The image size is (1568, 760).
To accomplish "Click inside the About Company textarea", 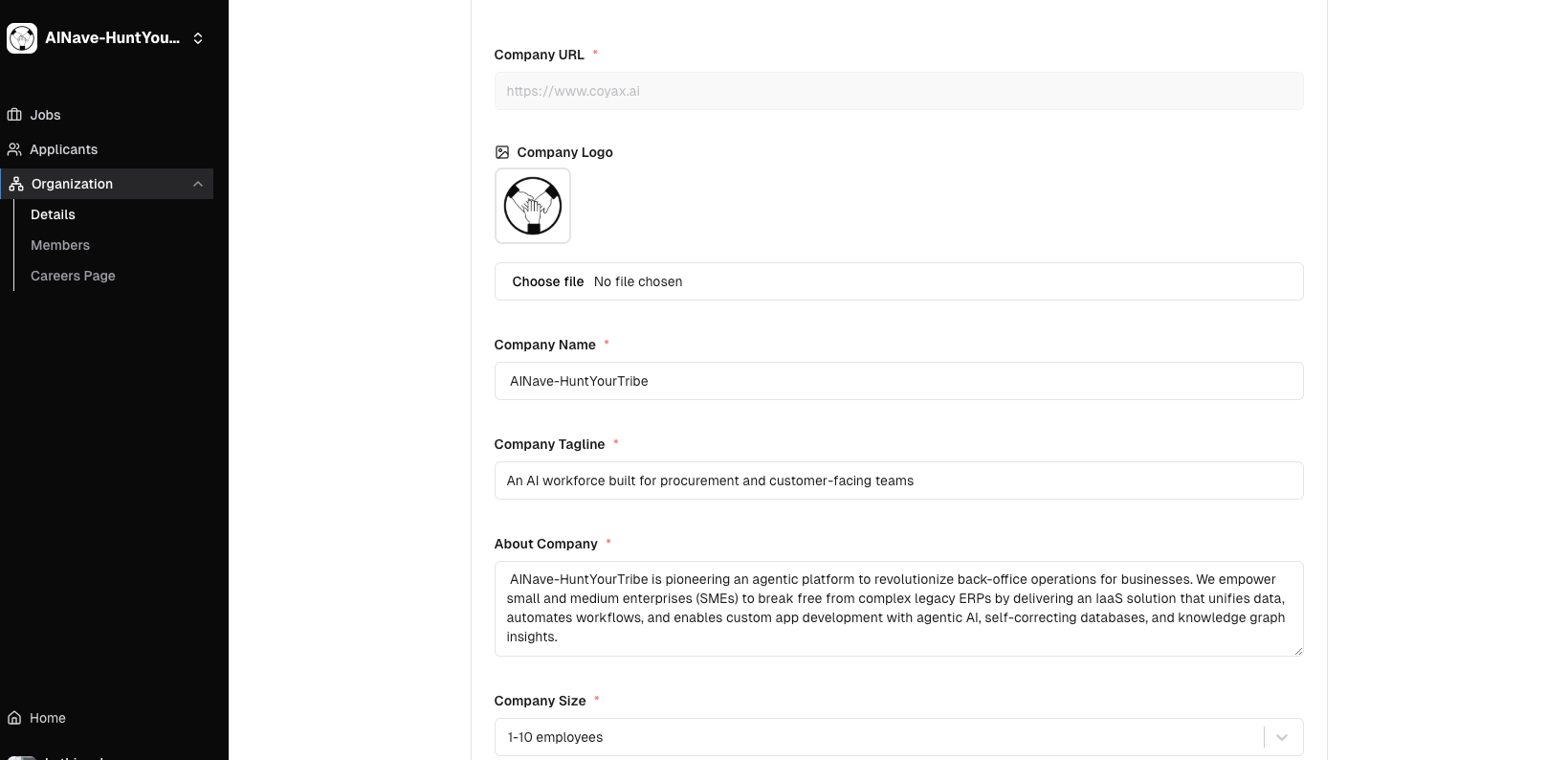I will (898, 609).
